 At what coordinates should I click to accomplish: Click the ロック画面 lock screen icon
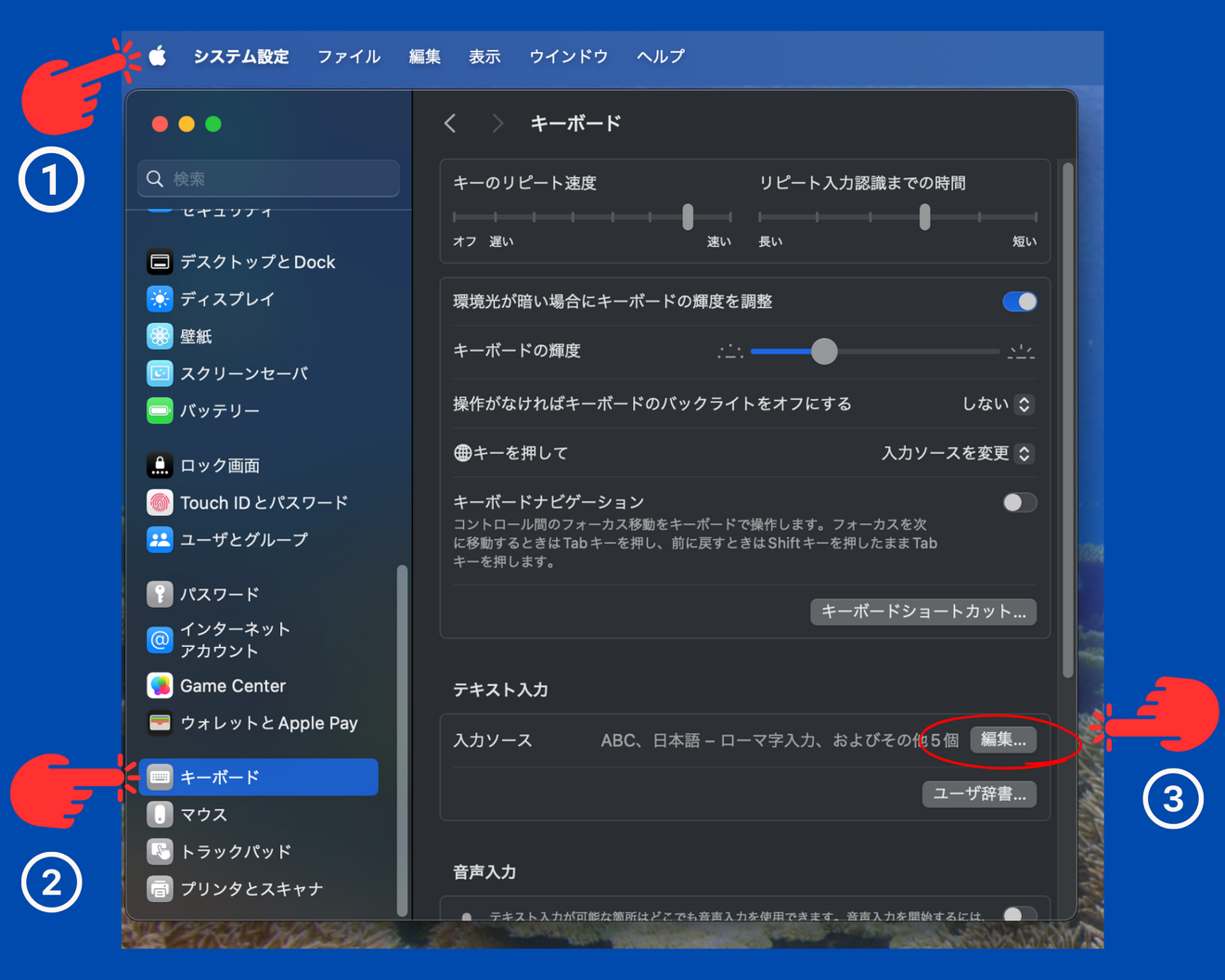click(160, 465)
